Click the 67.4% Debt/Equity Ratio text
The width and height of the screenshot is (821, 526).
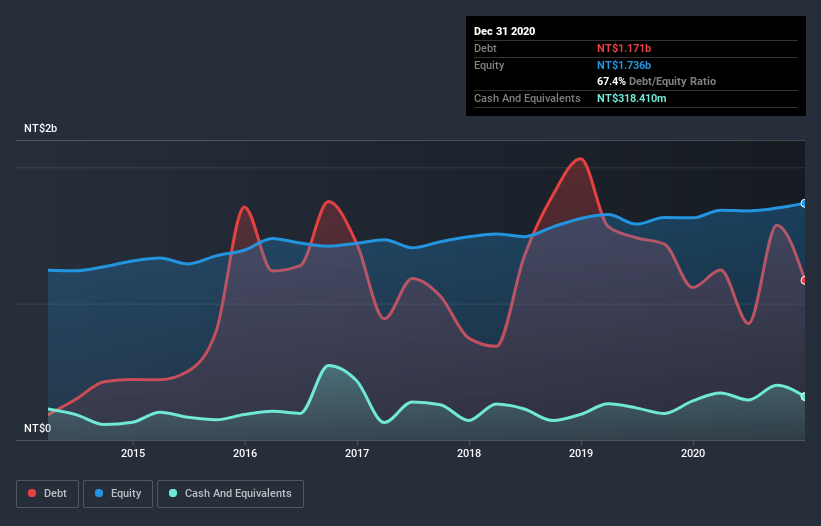pos(656,81)
